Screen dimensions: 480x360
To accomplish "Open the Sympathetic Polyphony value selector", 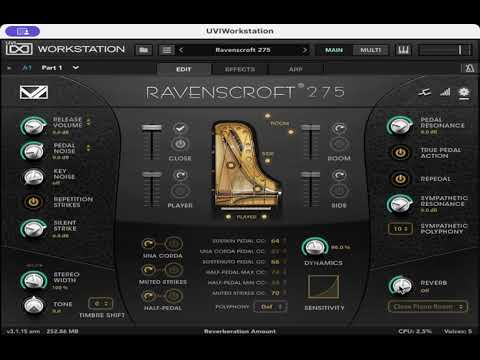I will pyautogui.click(x=400, y=229).
